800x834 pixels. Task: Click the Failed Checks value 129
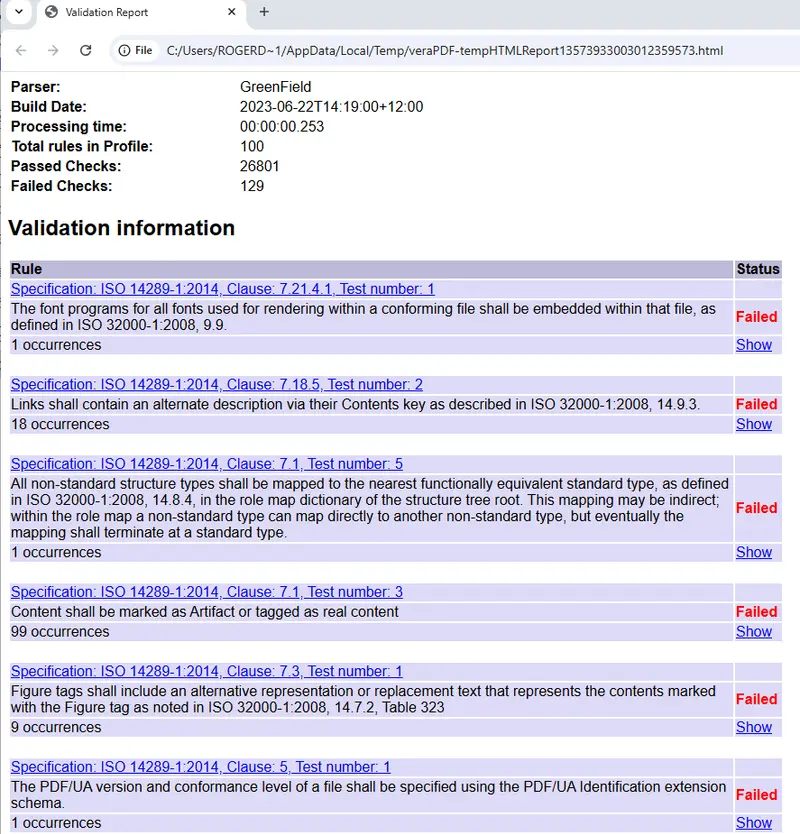point(252,186)
